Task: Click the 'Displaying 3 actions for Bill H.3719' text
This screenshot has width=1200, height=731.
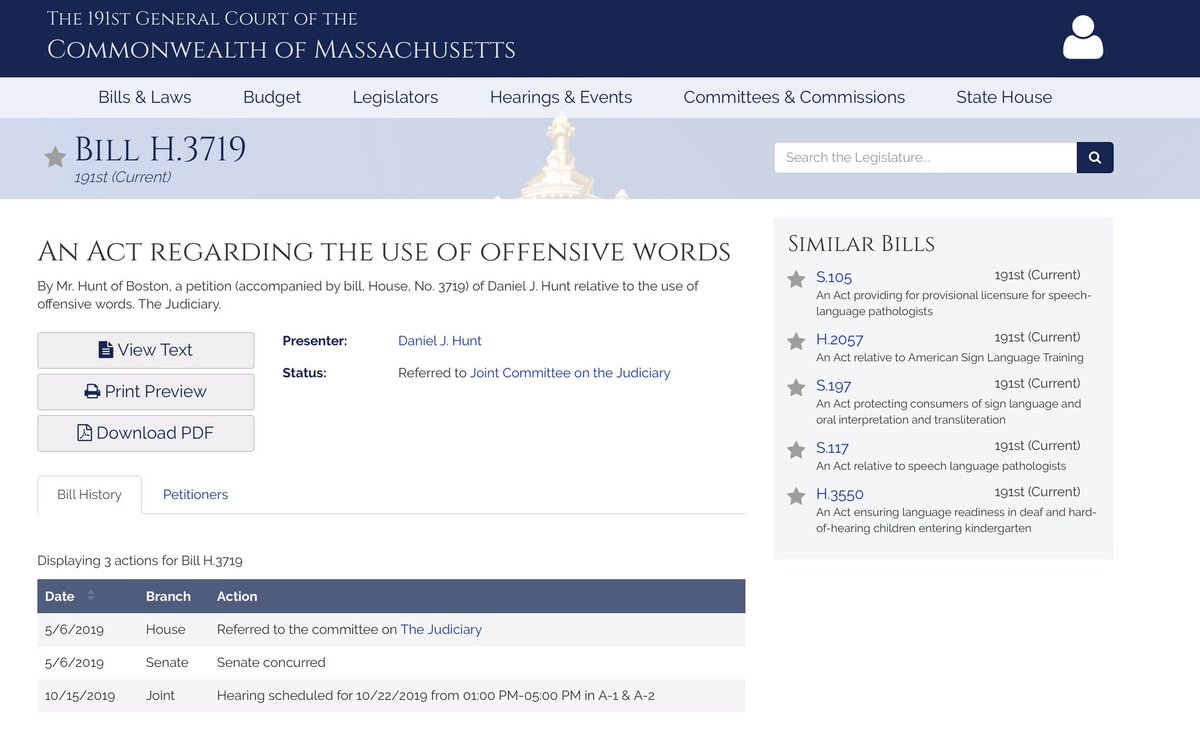Action: point(140,561)
